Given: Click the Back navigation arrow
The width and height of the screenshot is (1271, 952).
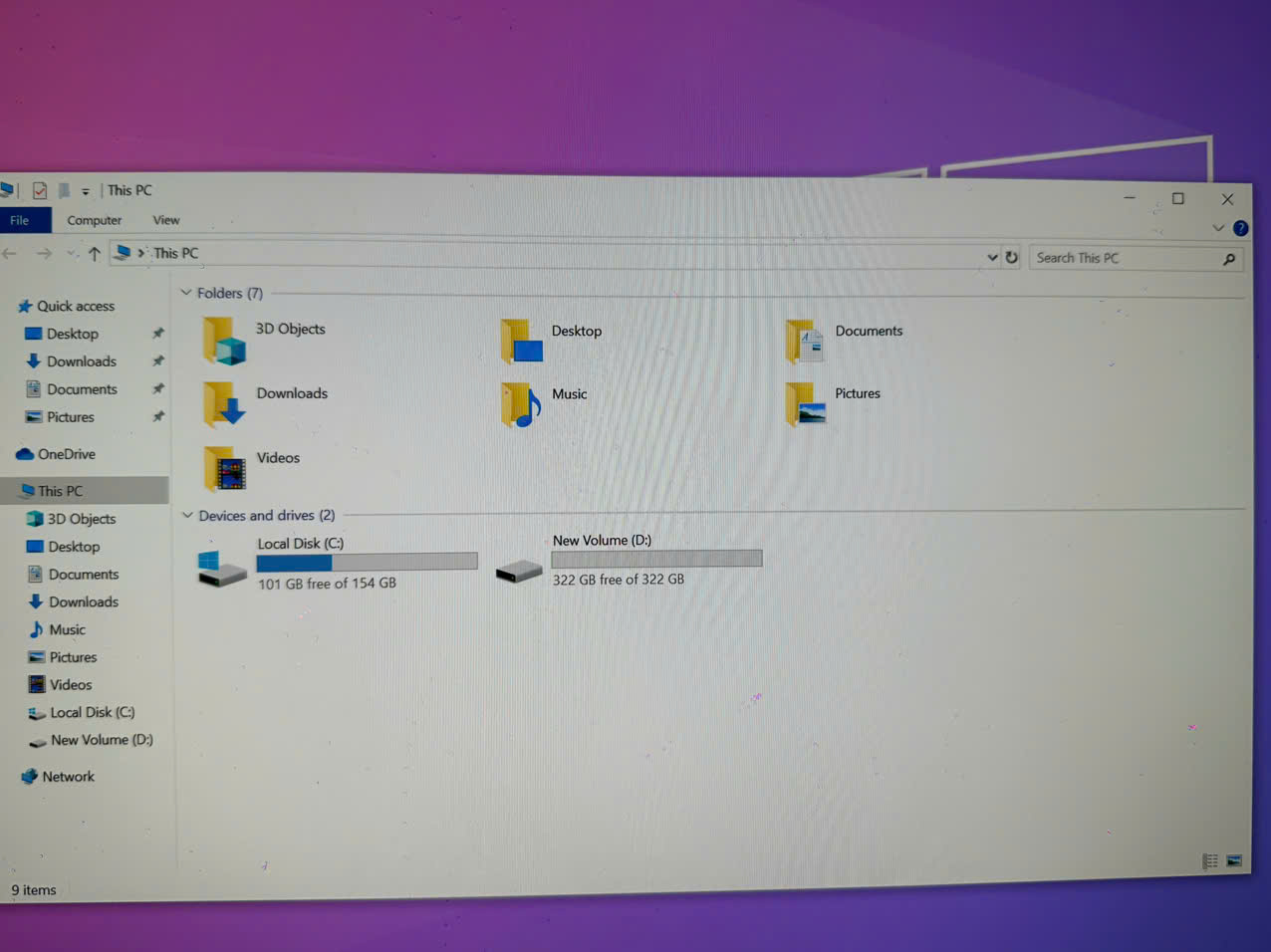Looking at the screenshot, I should (x=10, y=254).
